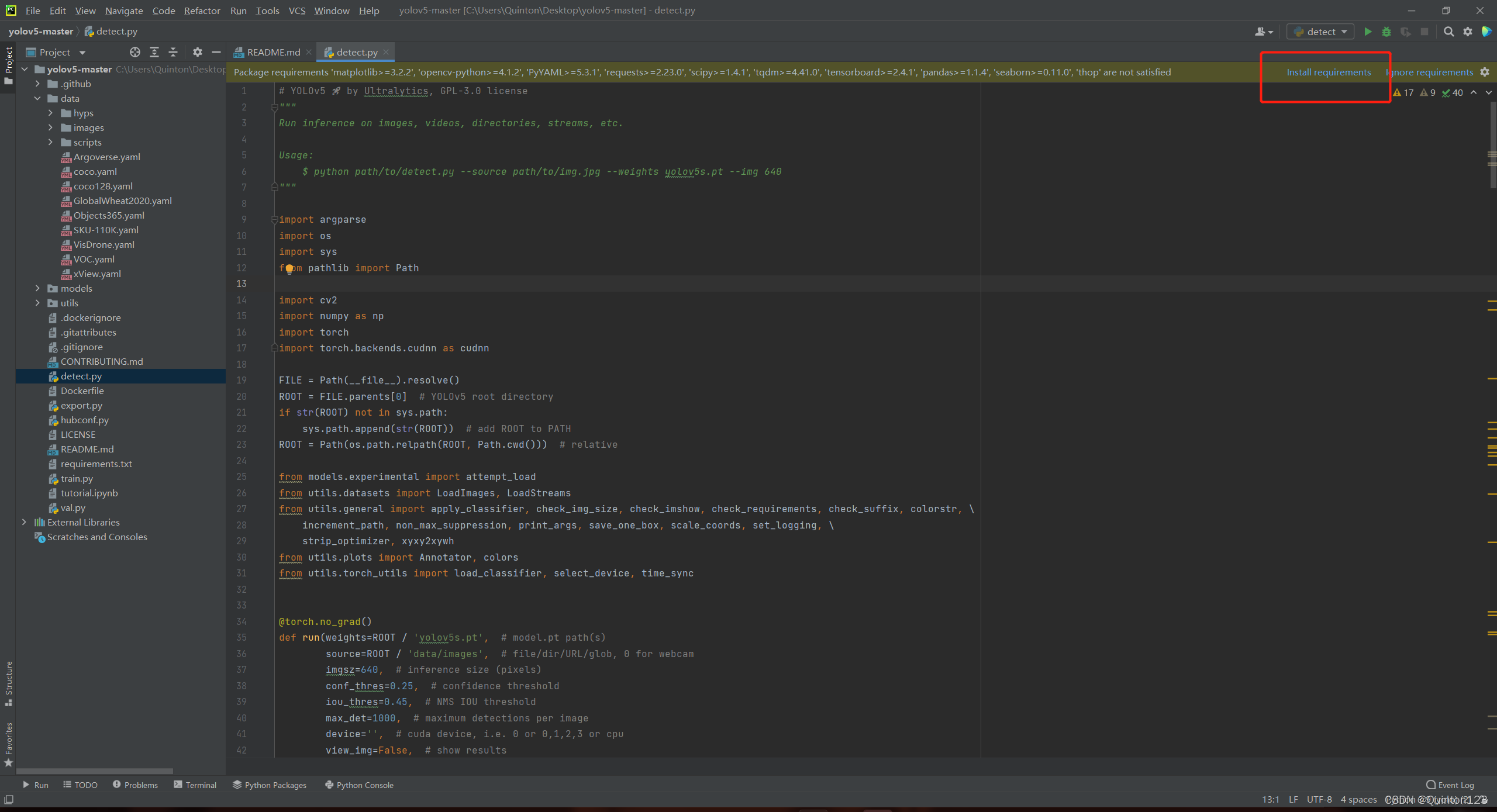Hide the Project tool window
This screenshot has height=812, width=1497.
[216, 52]
